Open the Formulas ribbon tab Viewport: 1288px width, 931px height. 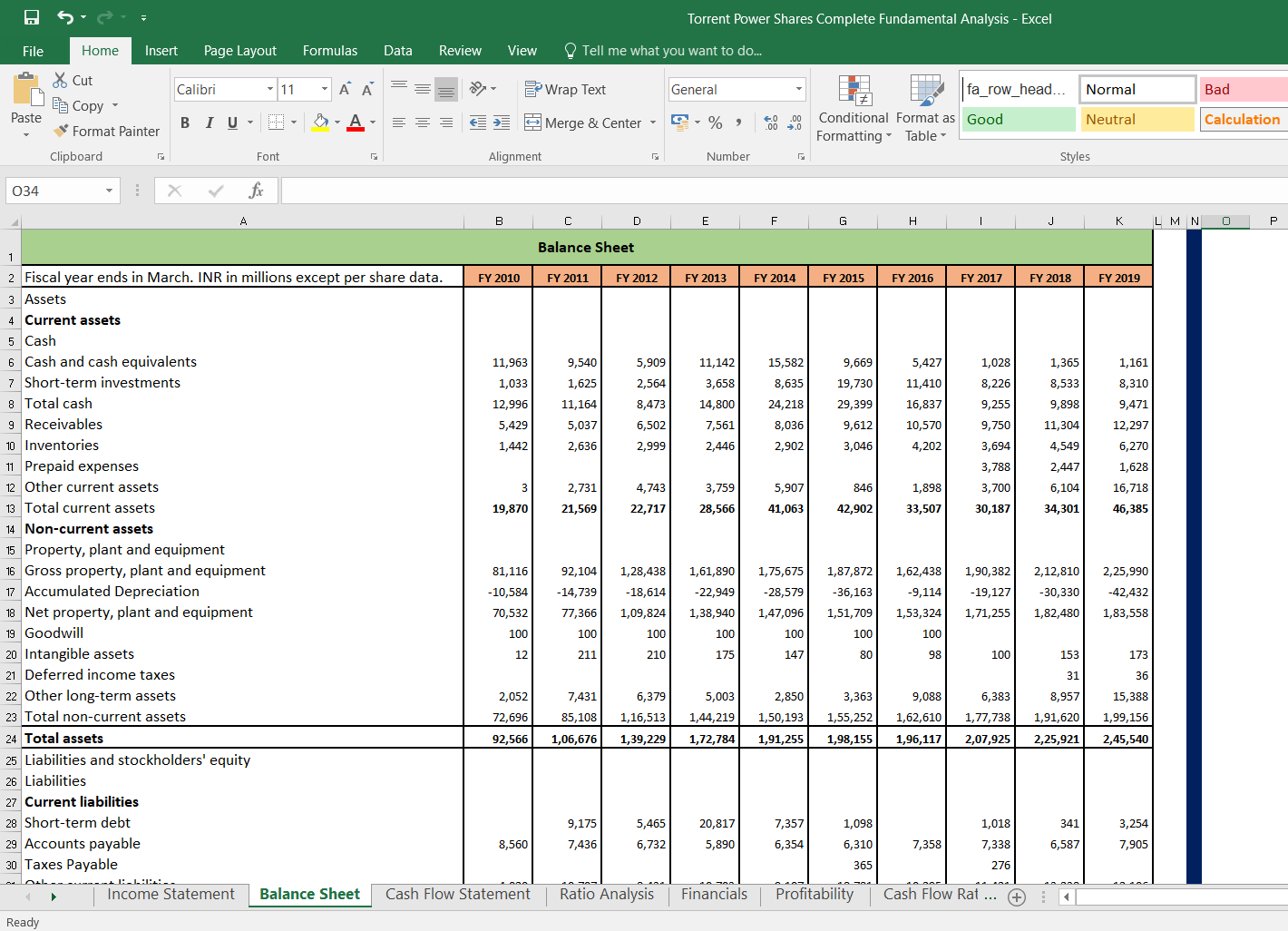click(330, 51)
